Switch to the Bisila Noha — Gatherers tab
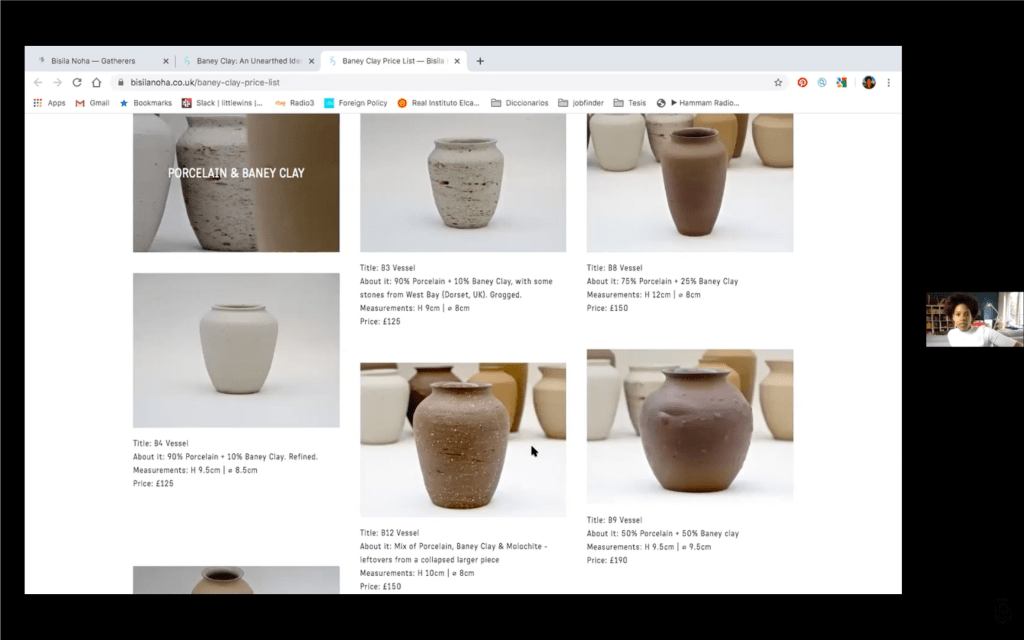 point(92,61)
